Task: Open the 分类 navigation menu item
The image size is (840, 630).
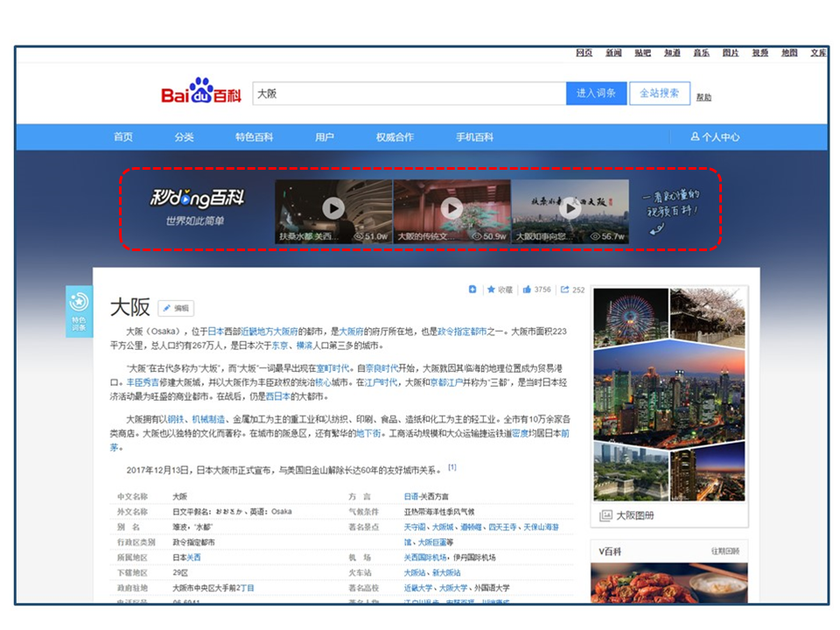Action: click(x=184, y=137)
